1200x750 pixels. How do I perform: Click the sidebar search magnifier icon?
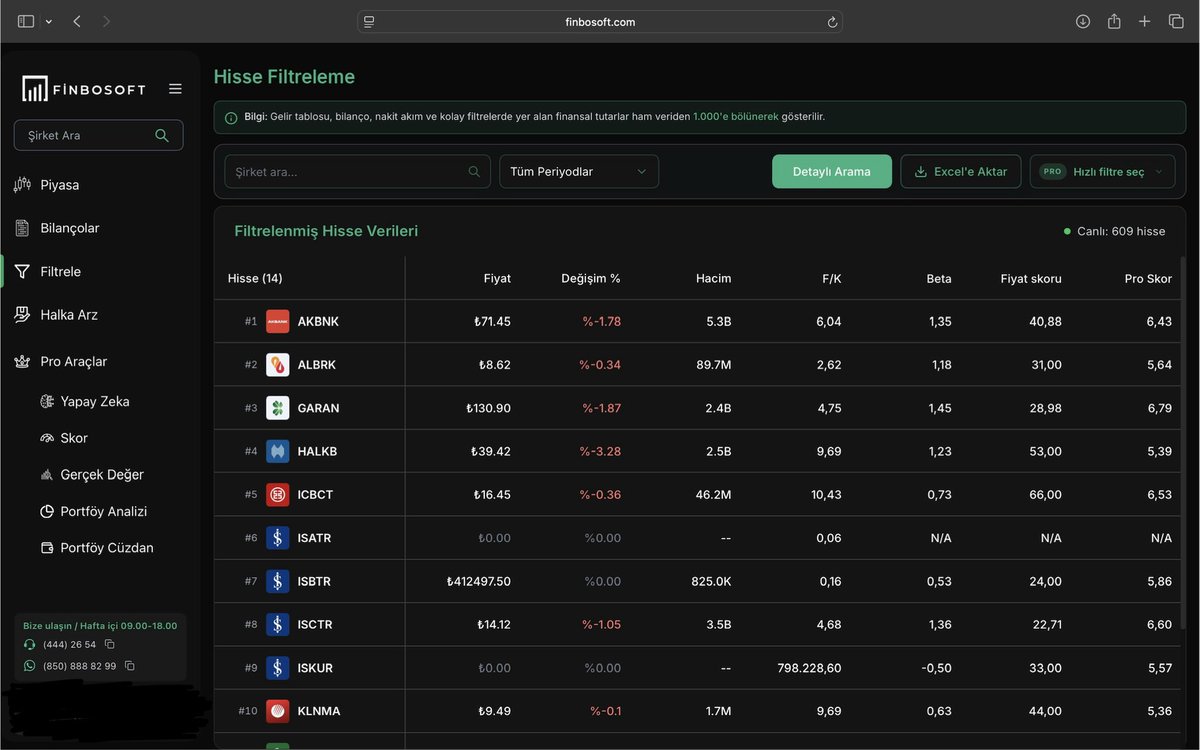162,135
